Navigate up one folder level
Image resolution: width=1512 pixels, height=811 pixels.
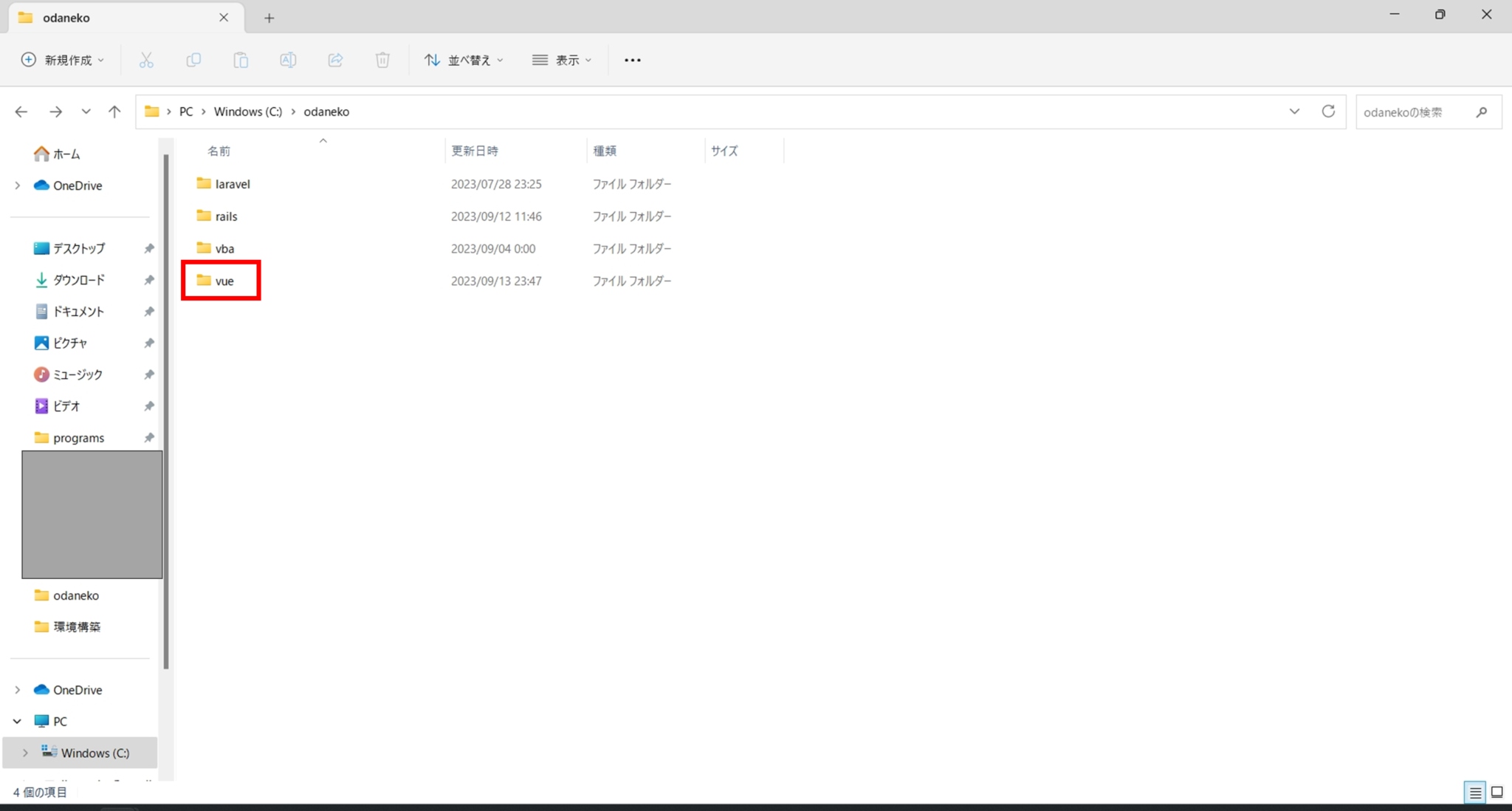tap(115, 112)
